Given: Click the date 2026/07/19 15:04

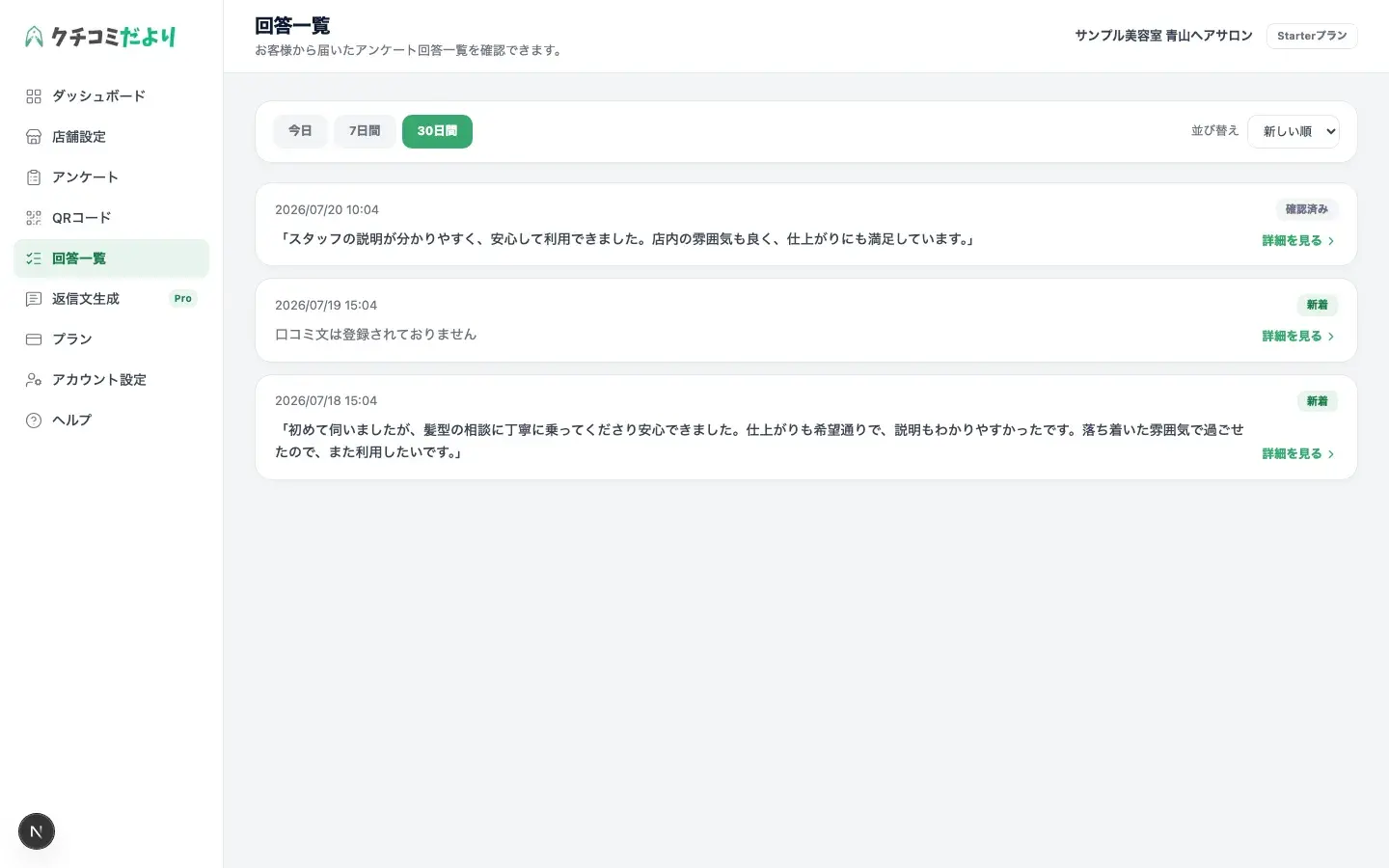Looking at the screenshot, I should [326, 306].
